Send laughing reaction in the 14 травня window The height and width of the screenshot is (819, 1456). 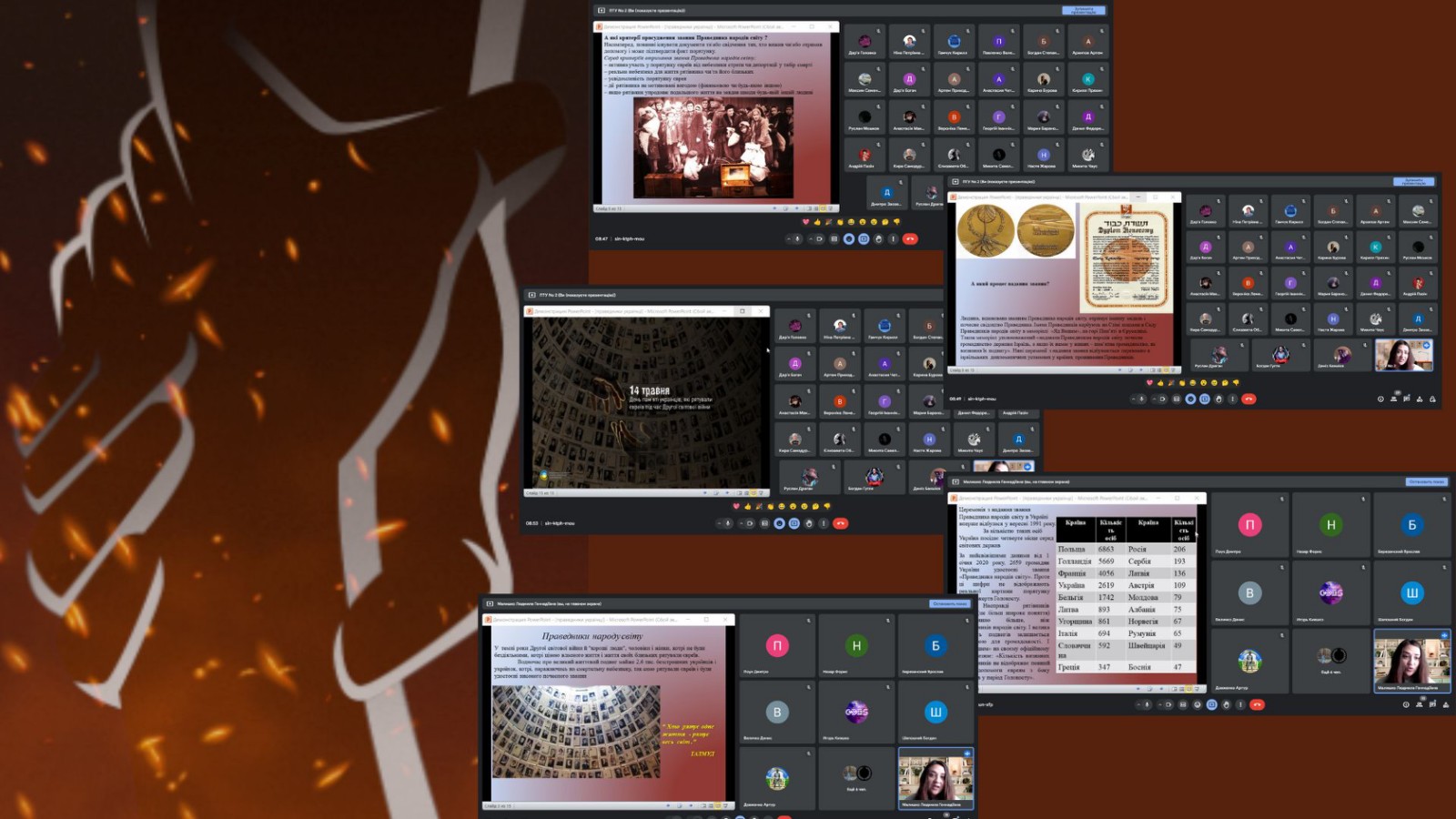pos(781,506)
